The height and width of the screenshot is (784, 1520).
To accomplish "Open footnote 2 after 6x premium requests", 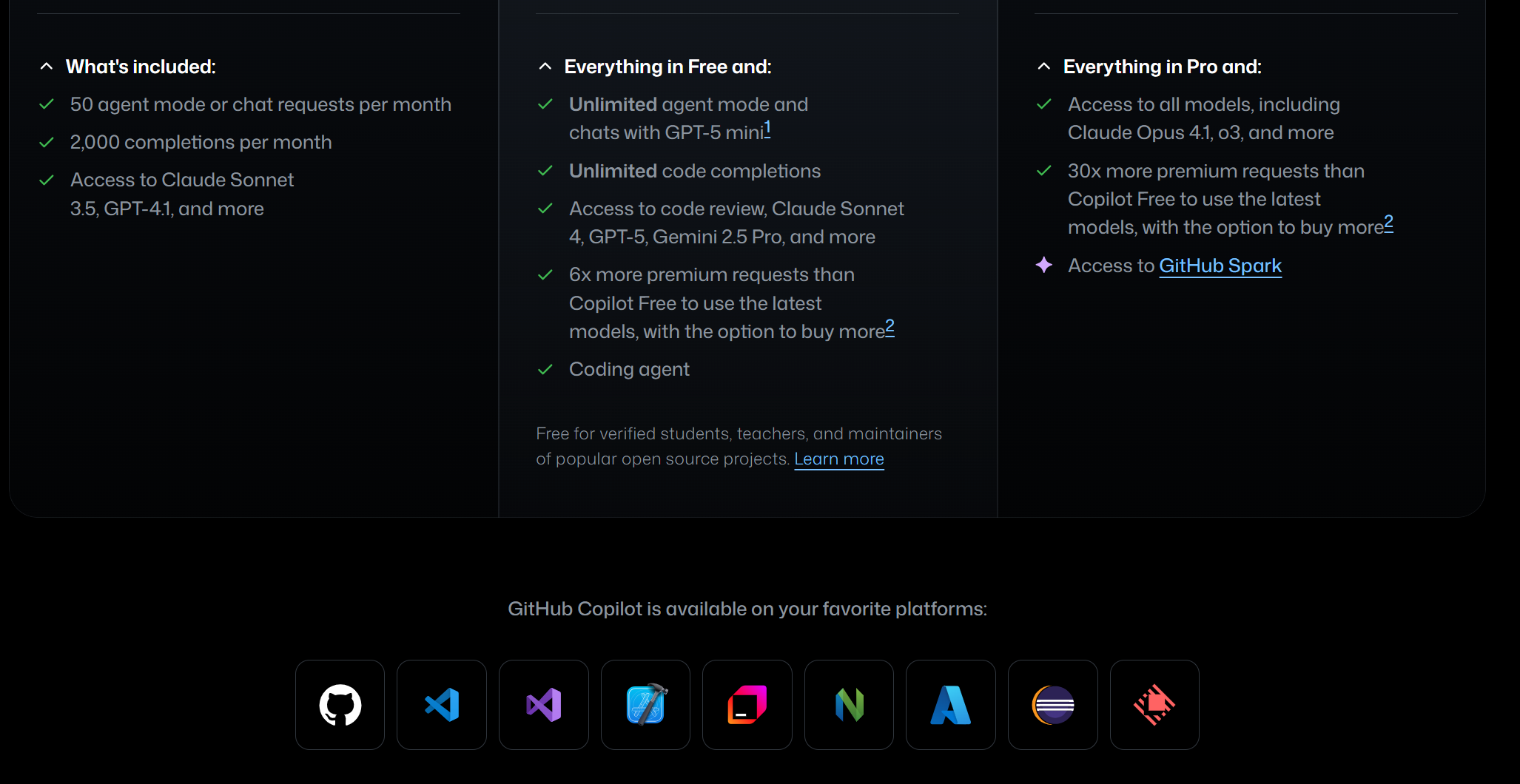I will click(x=890, y=326).
